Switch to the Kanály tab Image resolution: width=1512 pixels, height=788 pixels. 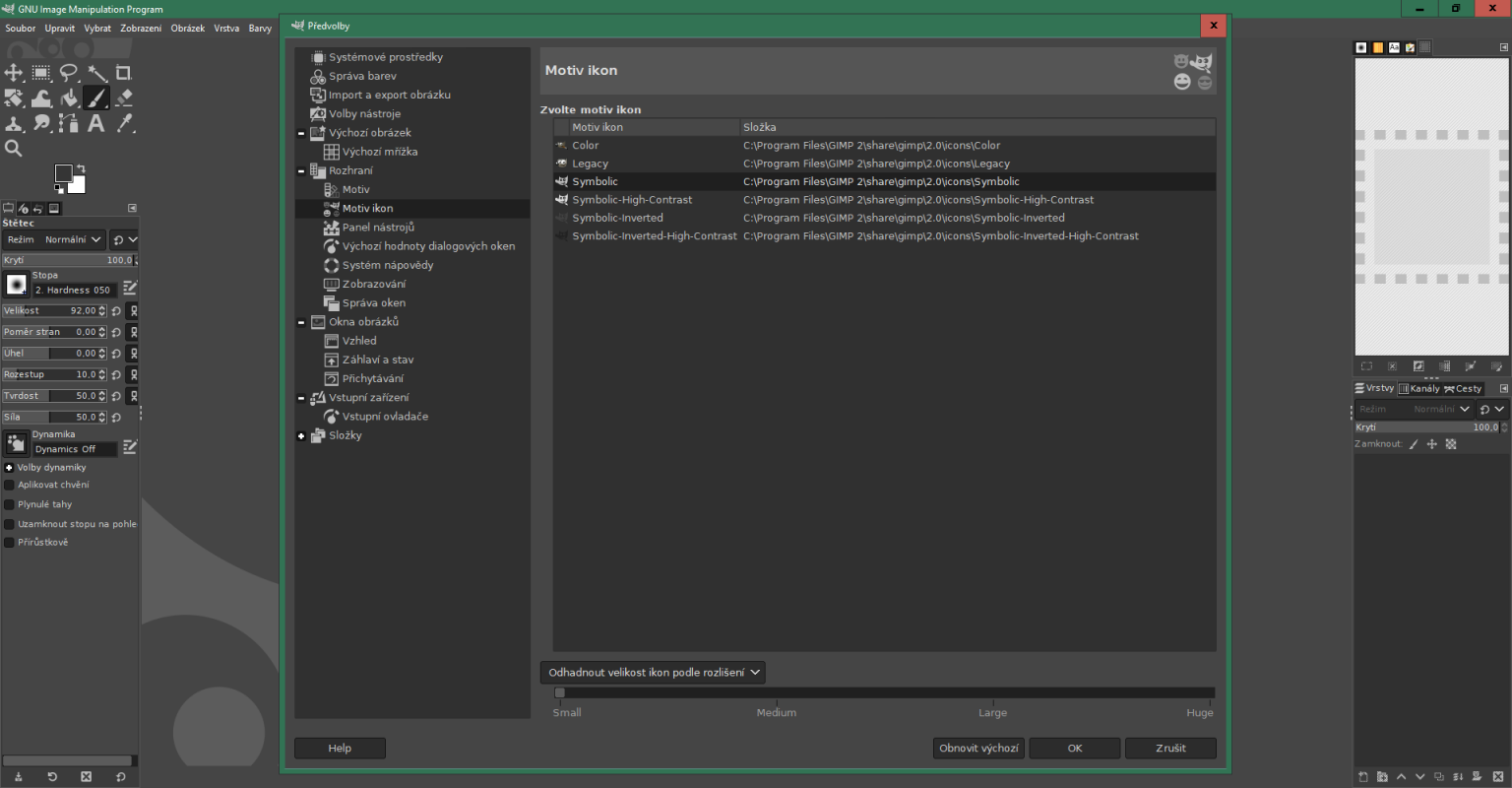1418,389
